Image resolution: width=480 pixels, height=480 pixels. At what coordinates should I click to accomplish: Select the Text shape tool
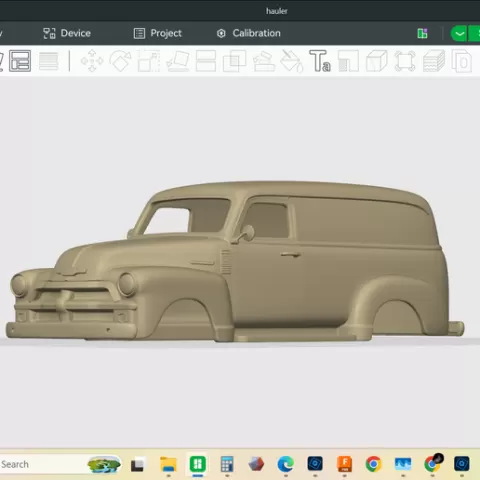pyautogui.click(x=320, y=61)
